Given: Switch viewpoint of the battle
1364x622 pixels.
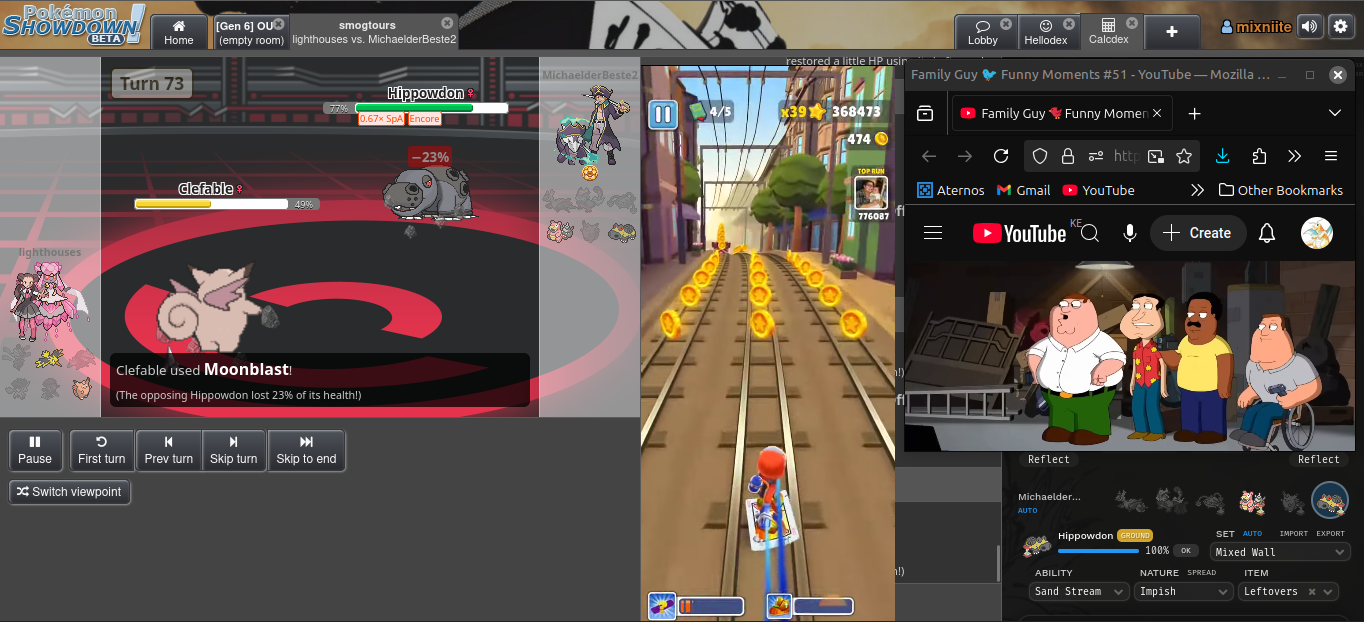Looking at the screenshot, I should coord(70,492).
